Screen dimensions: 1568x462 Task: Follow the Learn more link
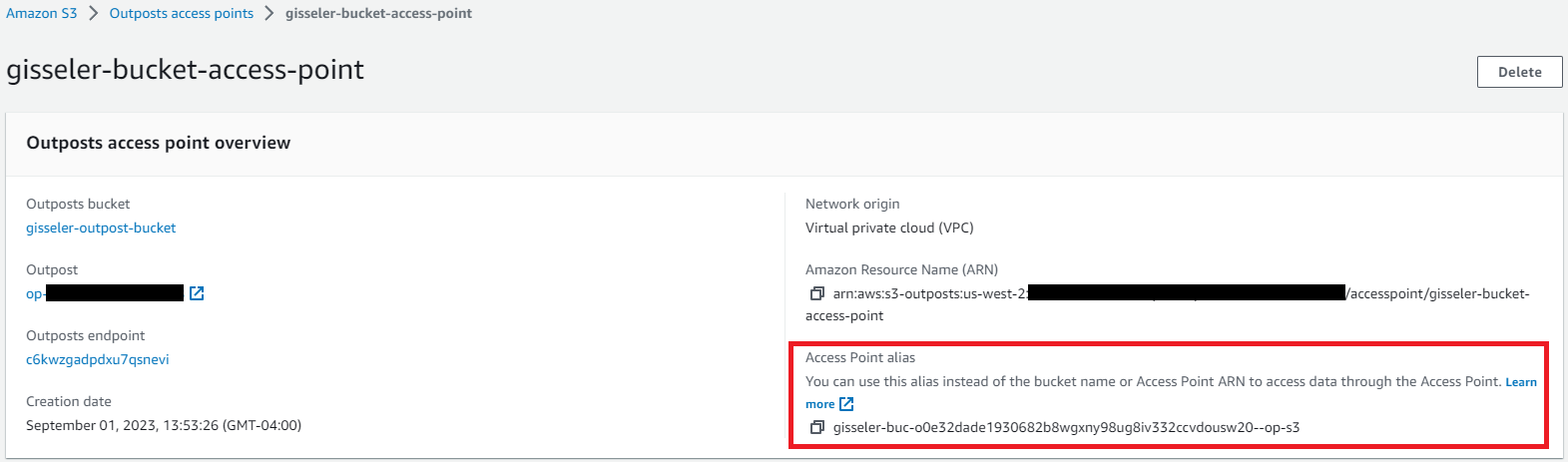[x=1520, y=382]
